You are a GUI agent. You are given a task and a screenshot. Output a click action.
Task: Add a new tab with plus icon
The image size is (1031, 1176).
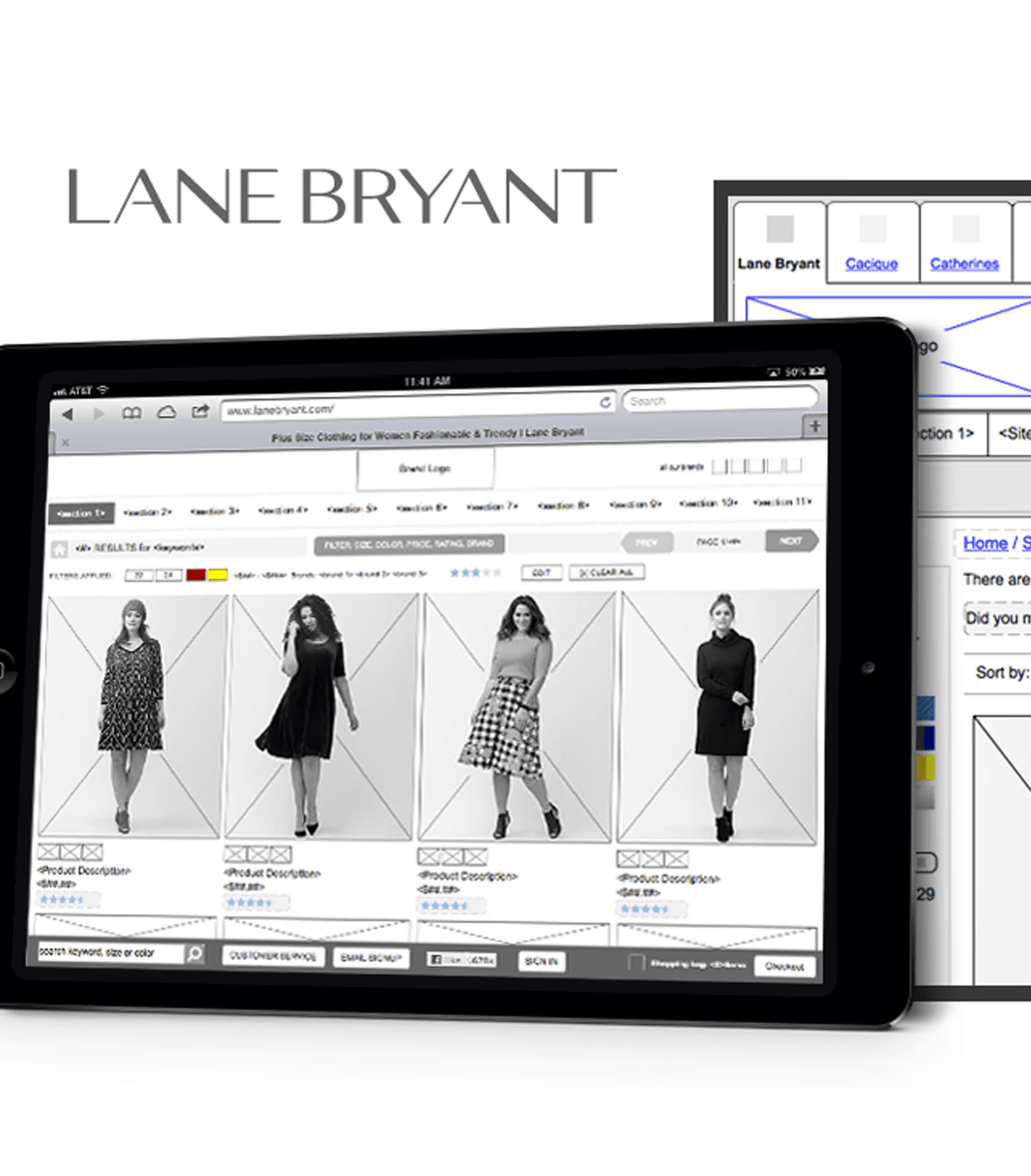click(815, 426)
